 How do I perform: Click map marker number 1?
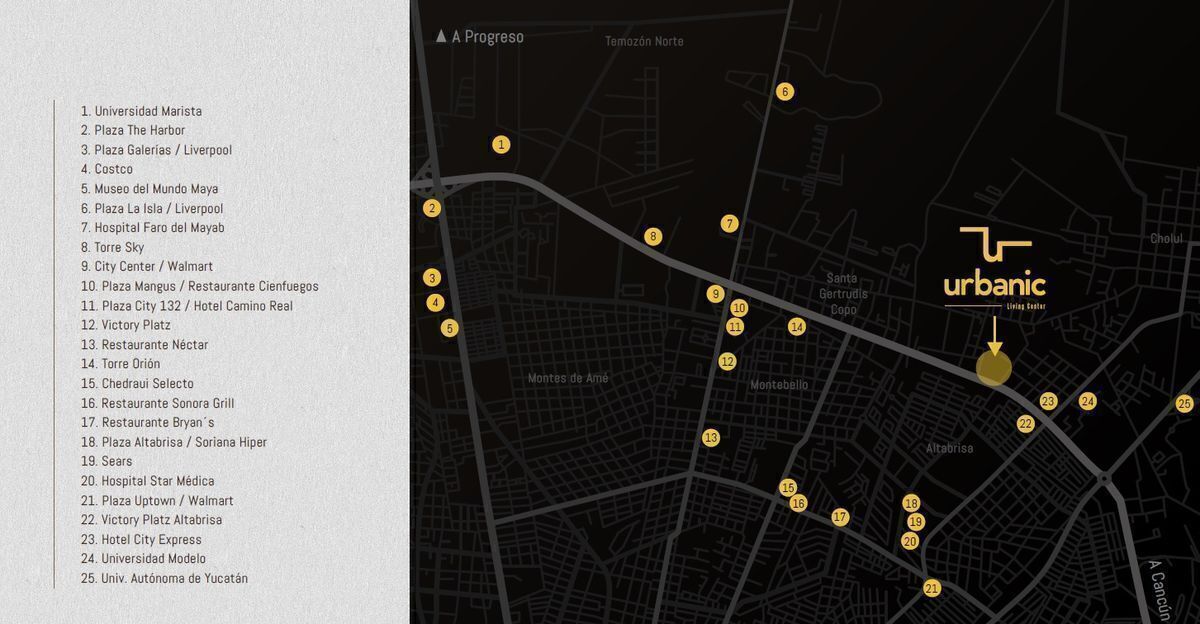click(501, 144)
